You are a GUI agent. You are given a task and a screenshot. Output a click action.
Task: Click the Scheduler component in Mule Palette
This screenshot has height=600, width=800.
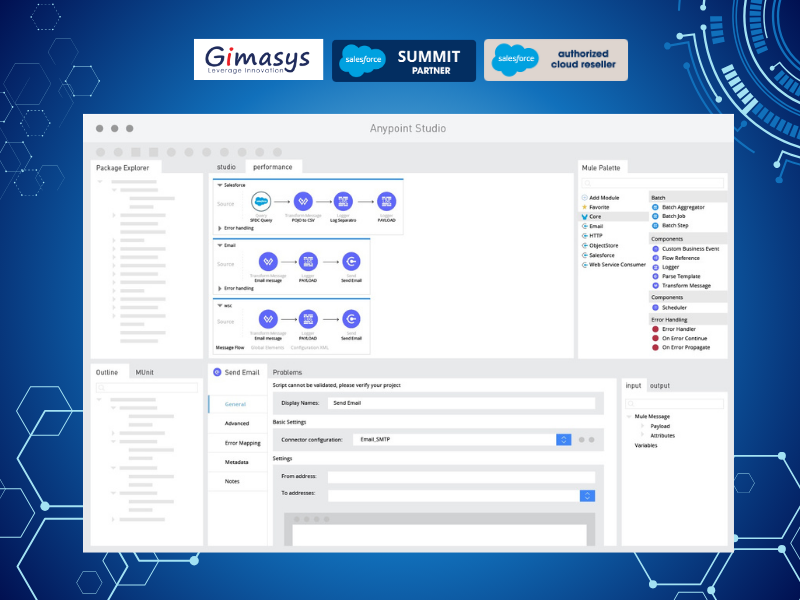pyautogui.click(x=674, y=307)
